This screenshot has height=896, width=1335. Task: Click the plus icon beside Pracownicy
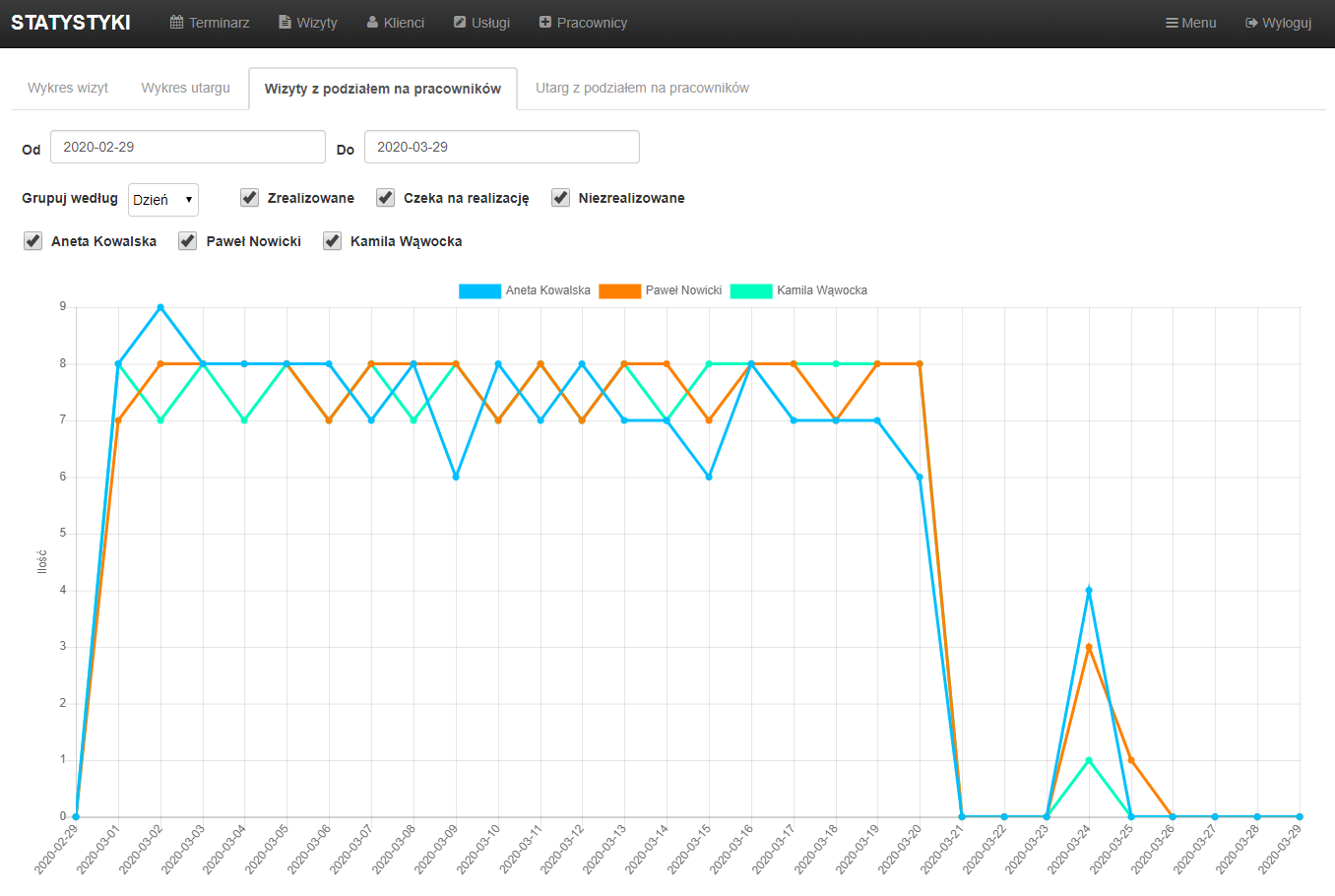(x=545, y=23)
